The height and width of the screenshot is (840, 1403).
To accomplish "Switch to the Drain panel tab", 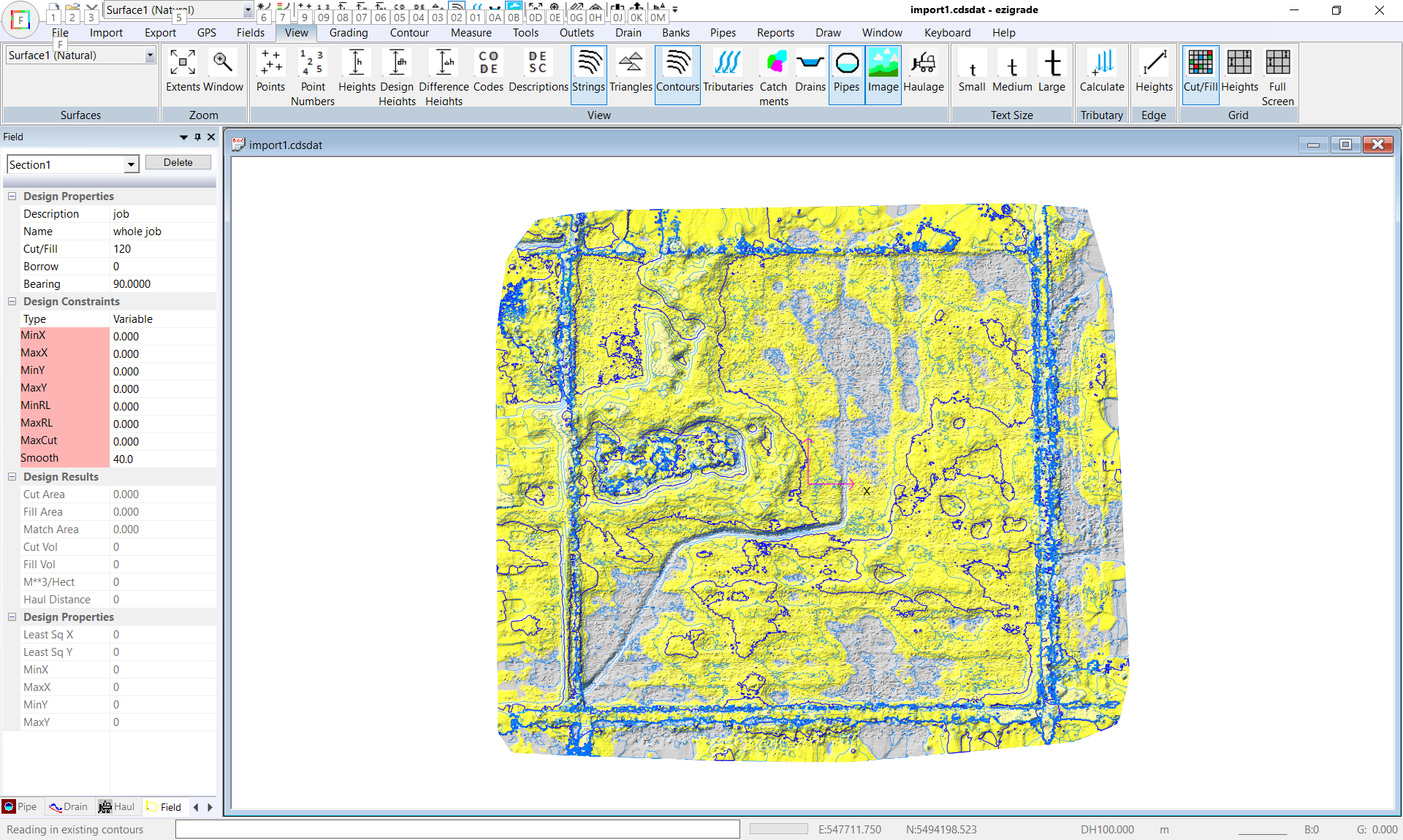I will click(69, 807).
